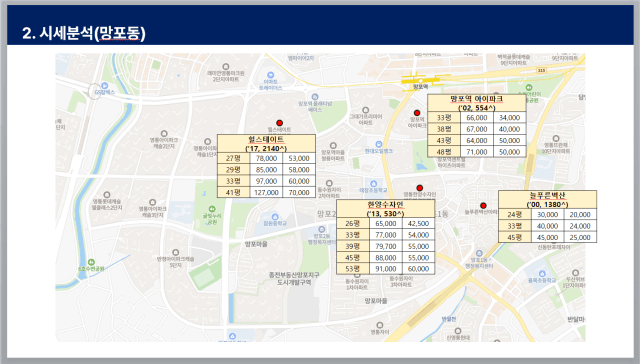This screenshot has width=640, height=364.
Task: Select the red marker at 한양수자인
Action: (x=419, y=188)
